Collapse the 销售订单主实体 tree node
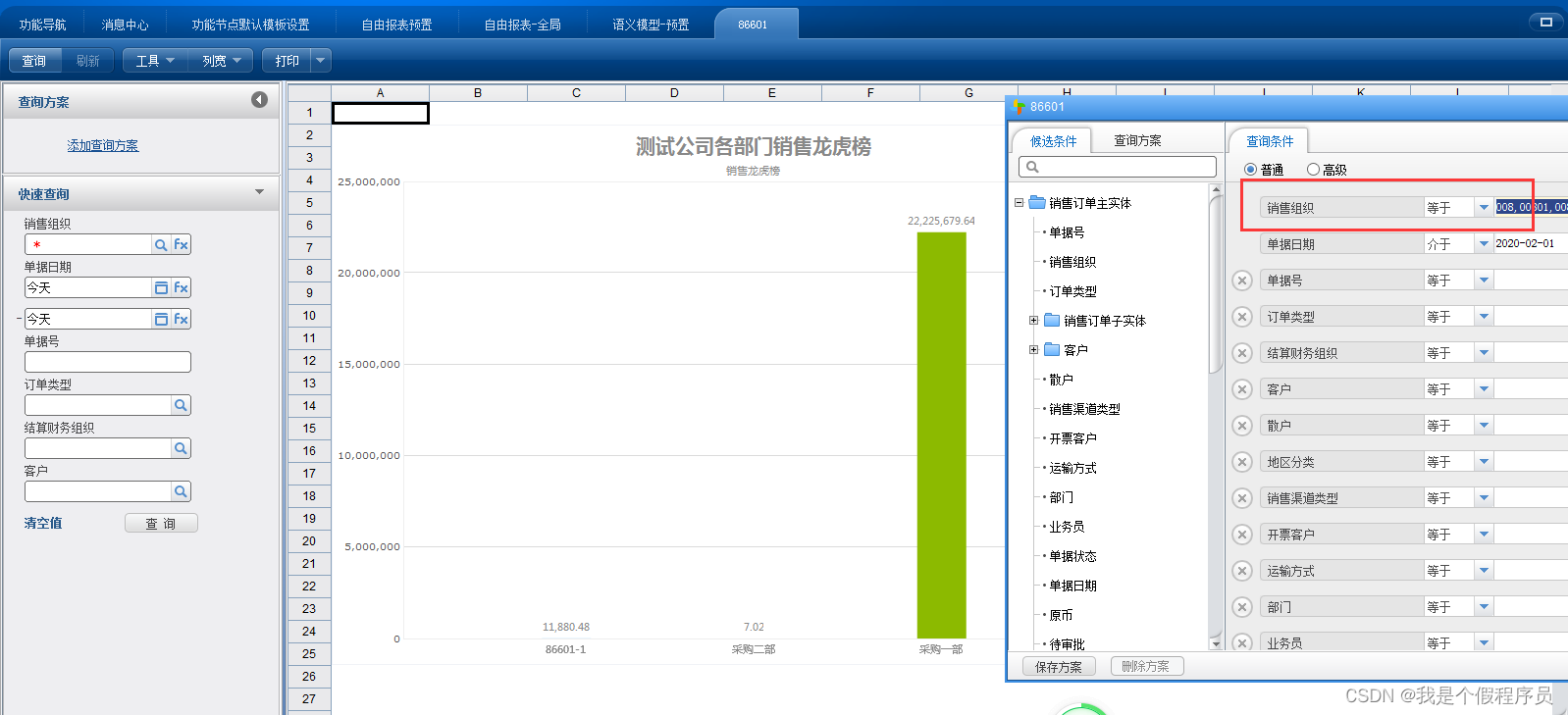 1019,203
